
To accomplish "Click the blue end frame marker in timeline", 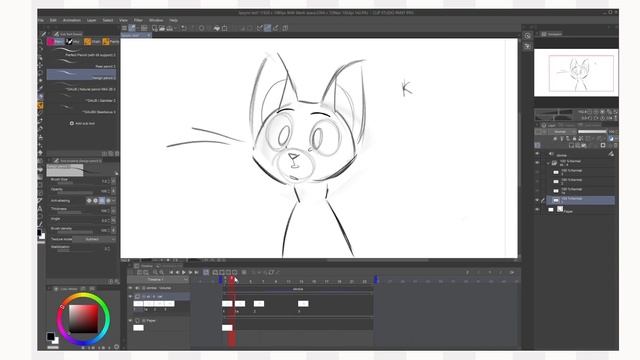I will coord(376,280).
